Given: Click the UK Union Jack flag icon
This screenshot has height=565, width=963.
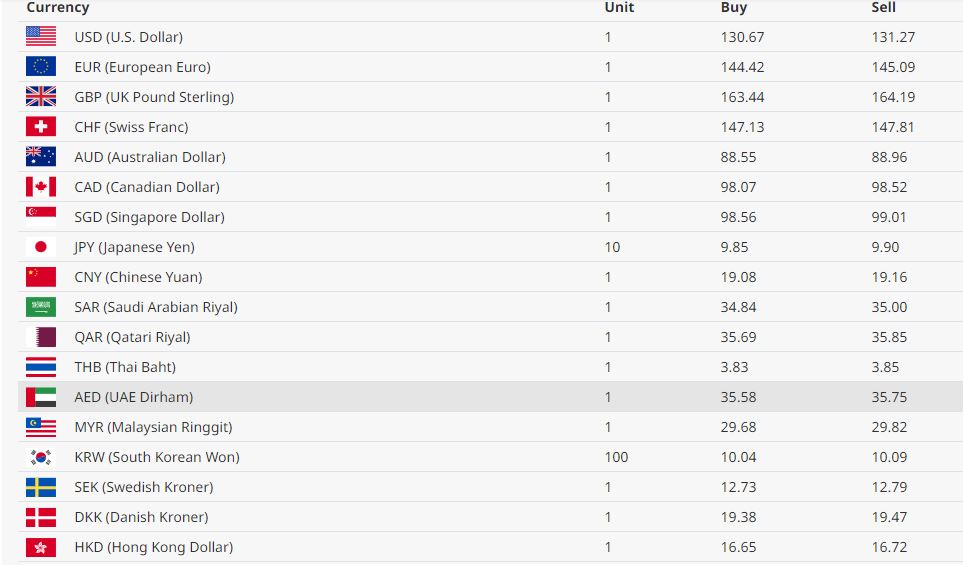Looking at the screenshot, I should tap(41, 97).
